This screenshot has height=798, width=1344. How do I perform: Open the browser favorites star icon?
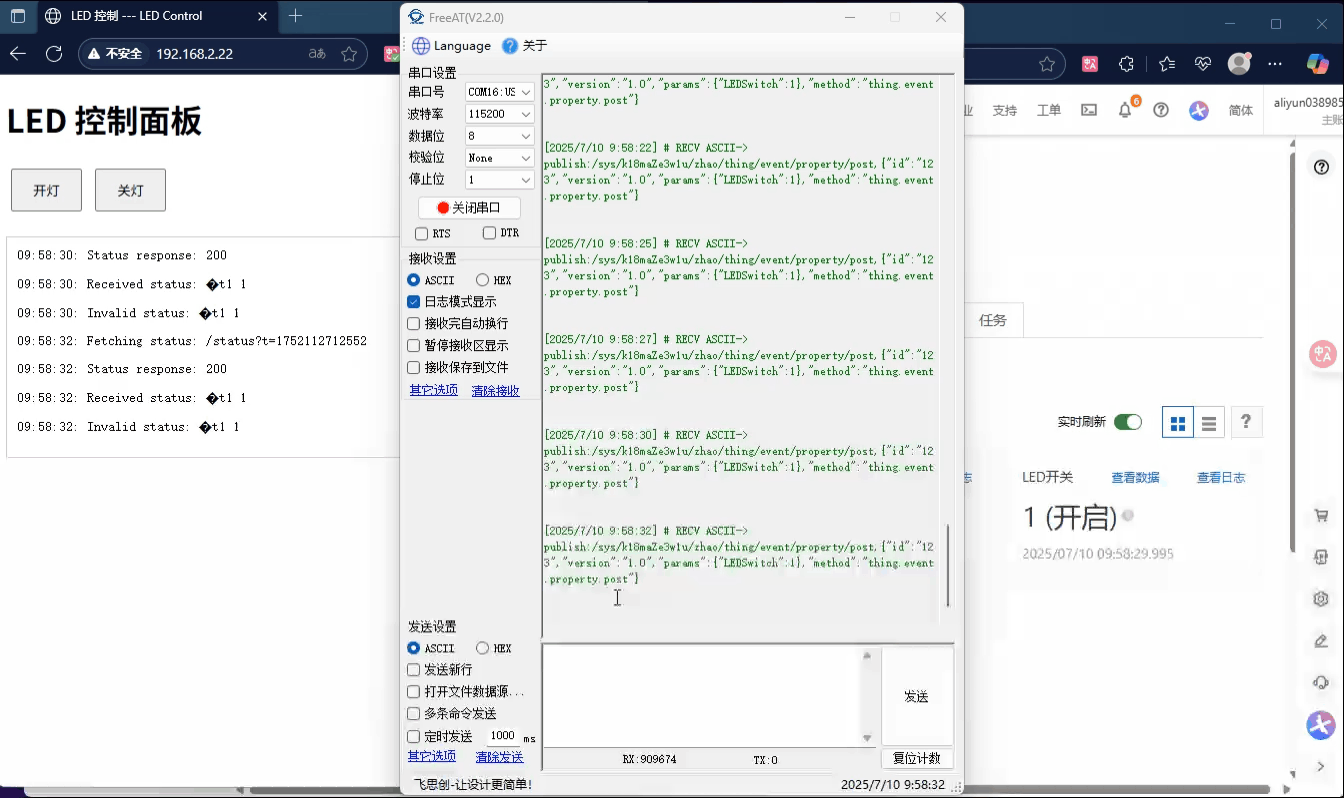click(x=1166, y=64)
